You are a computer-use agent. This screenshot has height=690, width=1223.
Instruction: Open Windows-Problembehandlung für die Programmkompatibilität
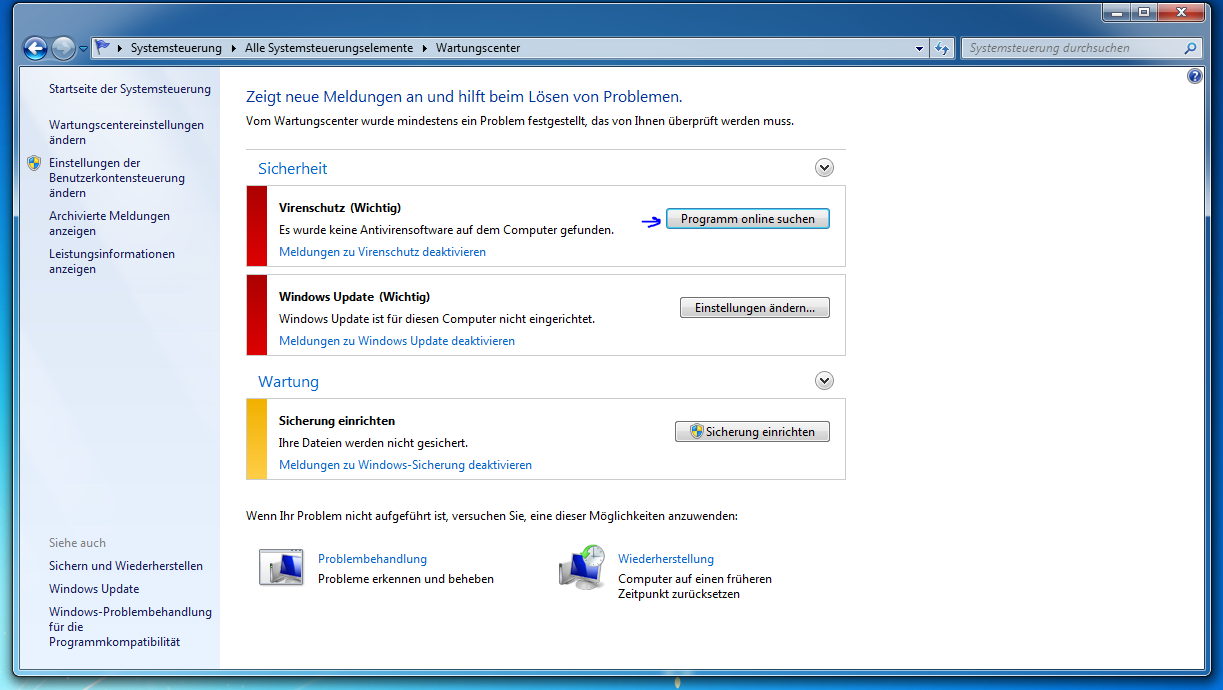point(130,627)
